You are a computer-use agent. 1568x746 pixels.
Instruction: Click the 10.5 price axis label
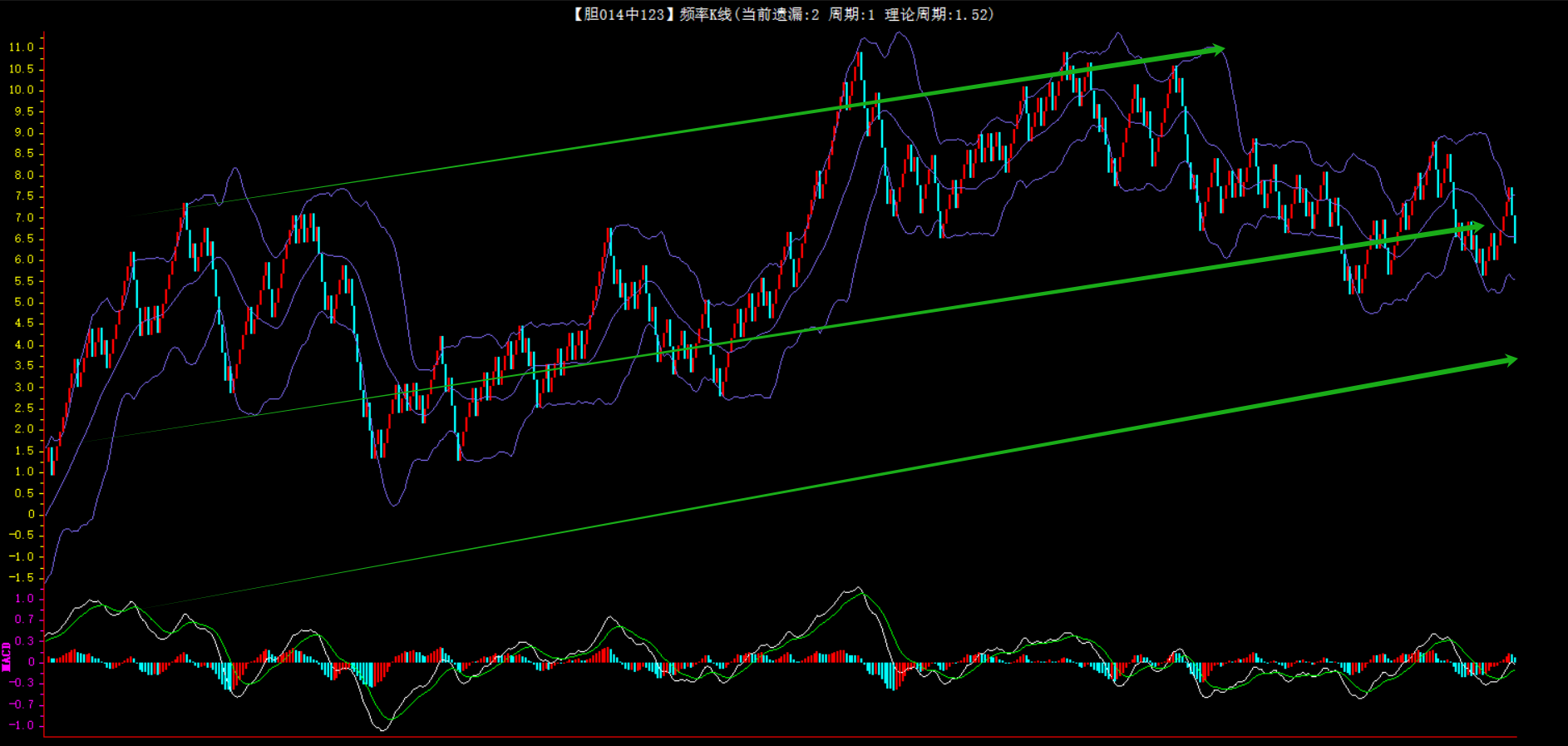tap(21, 69)
